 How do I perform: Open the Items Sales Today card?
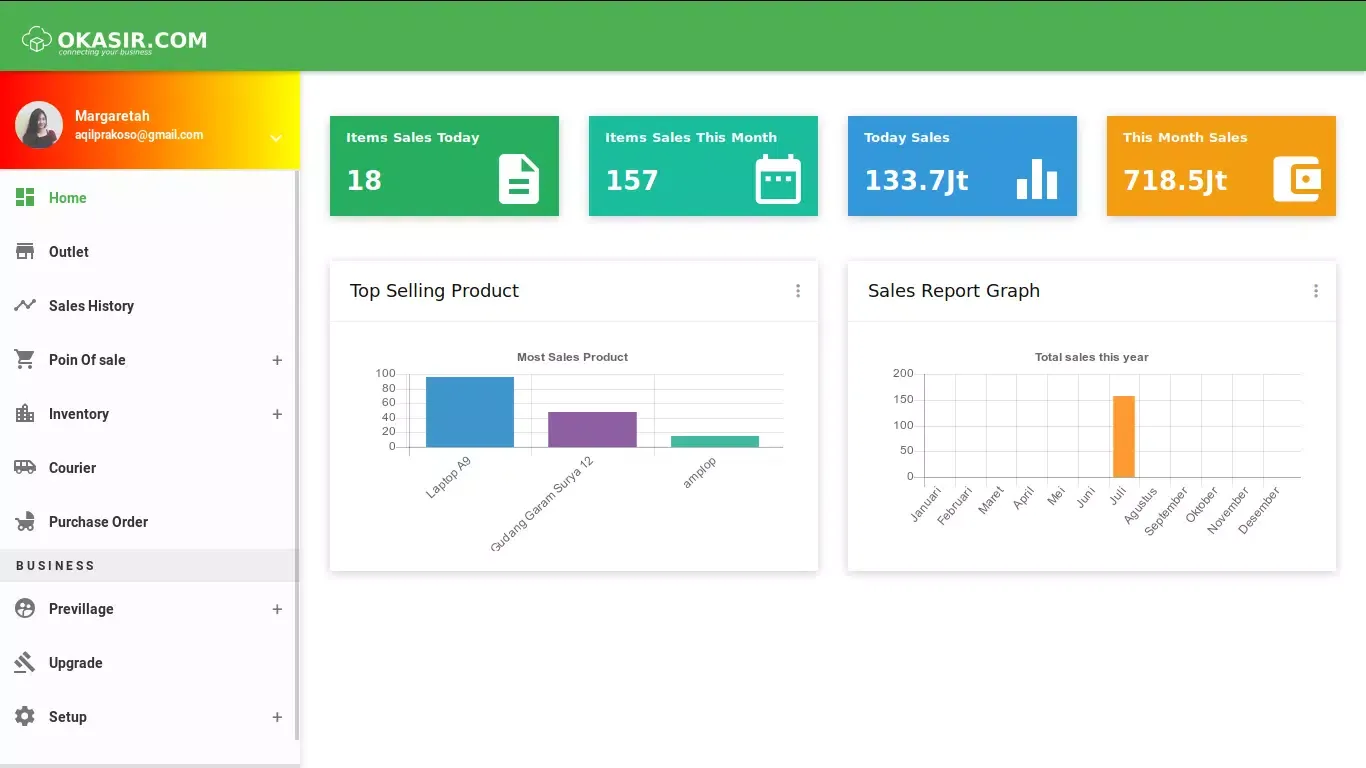444,166
